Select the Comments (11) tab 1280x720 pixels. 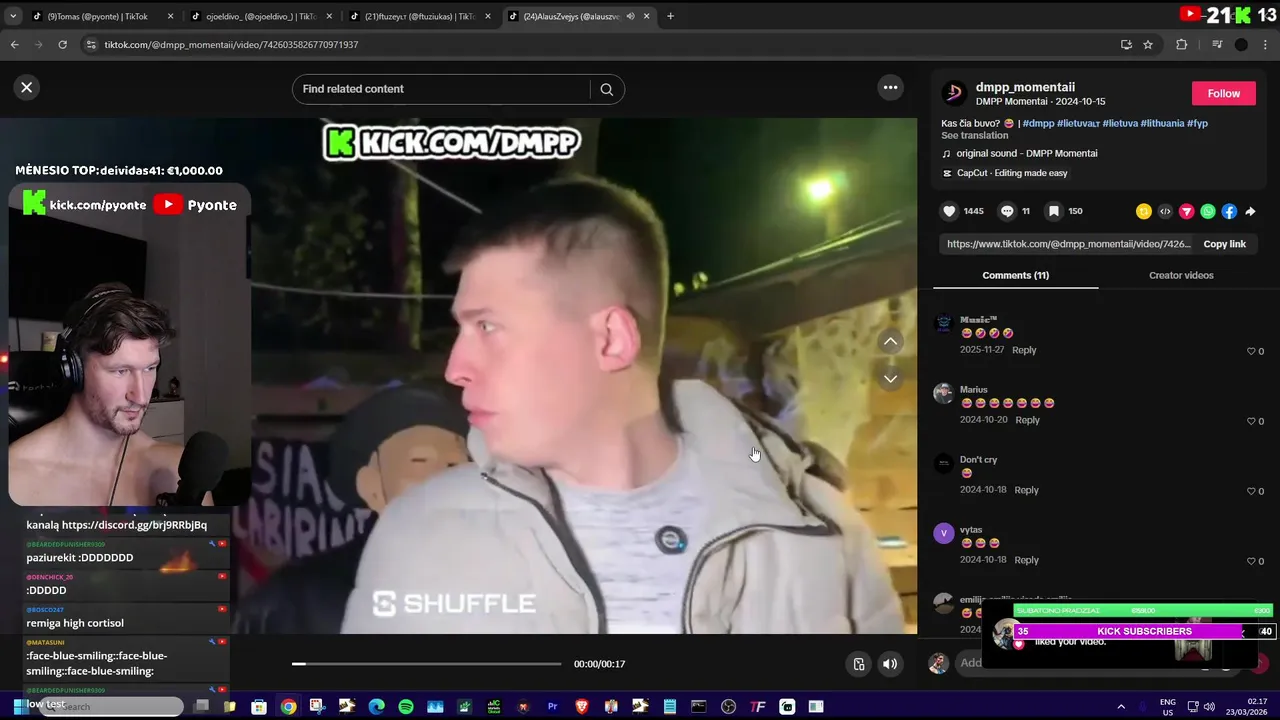point(1015,275)
